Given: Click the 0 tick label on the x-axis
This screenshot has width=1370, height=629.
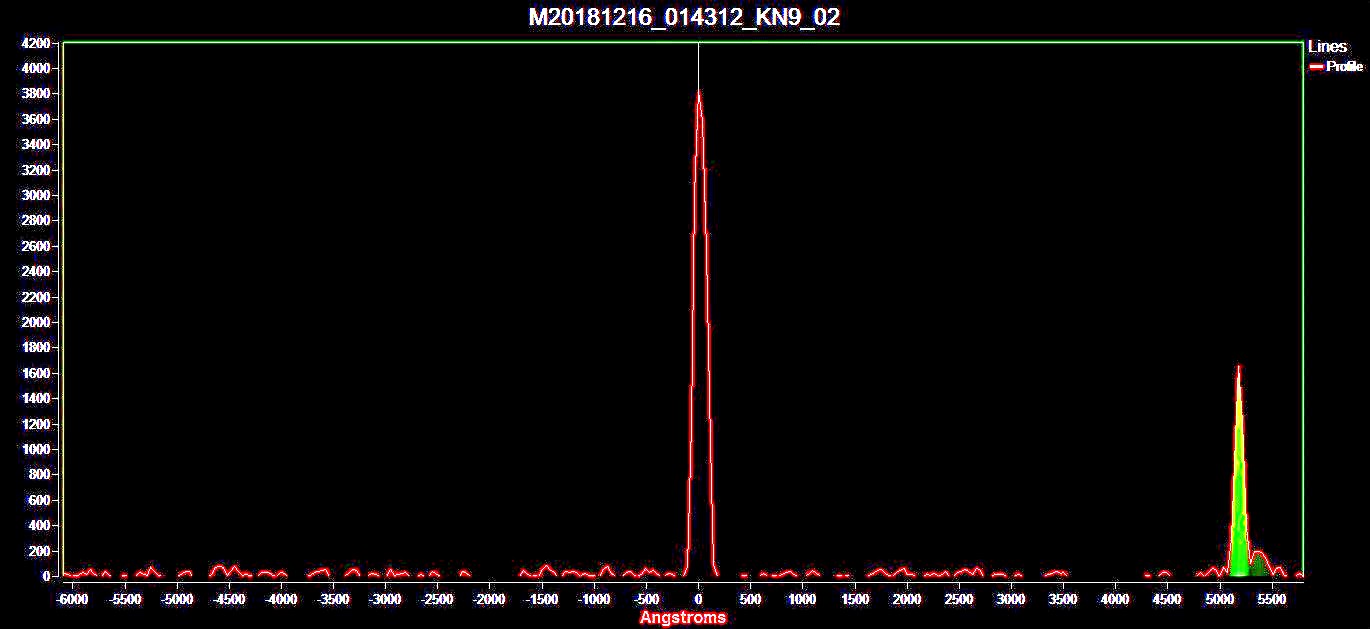Looking at the screenshot, I should coord(698,600).
